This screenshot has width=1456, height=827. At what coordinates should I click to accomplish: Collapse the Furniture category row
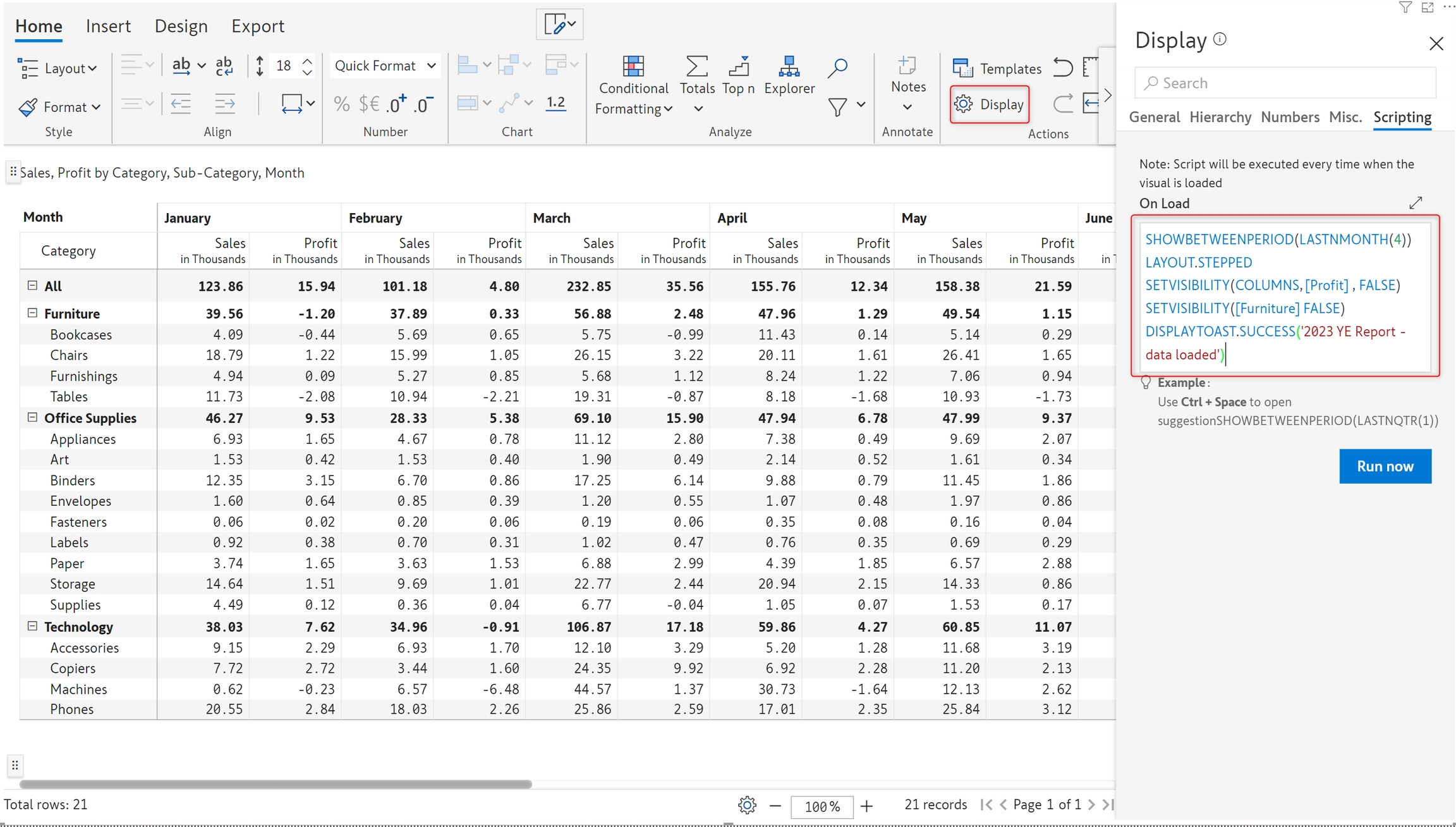[x=32, y=313]
